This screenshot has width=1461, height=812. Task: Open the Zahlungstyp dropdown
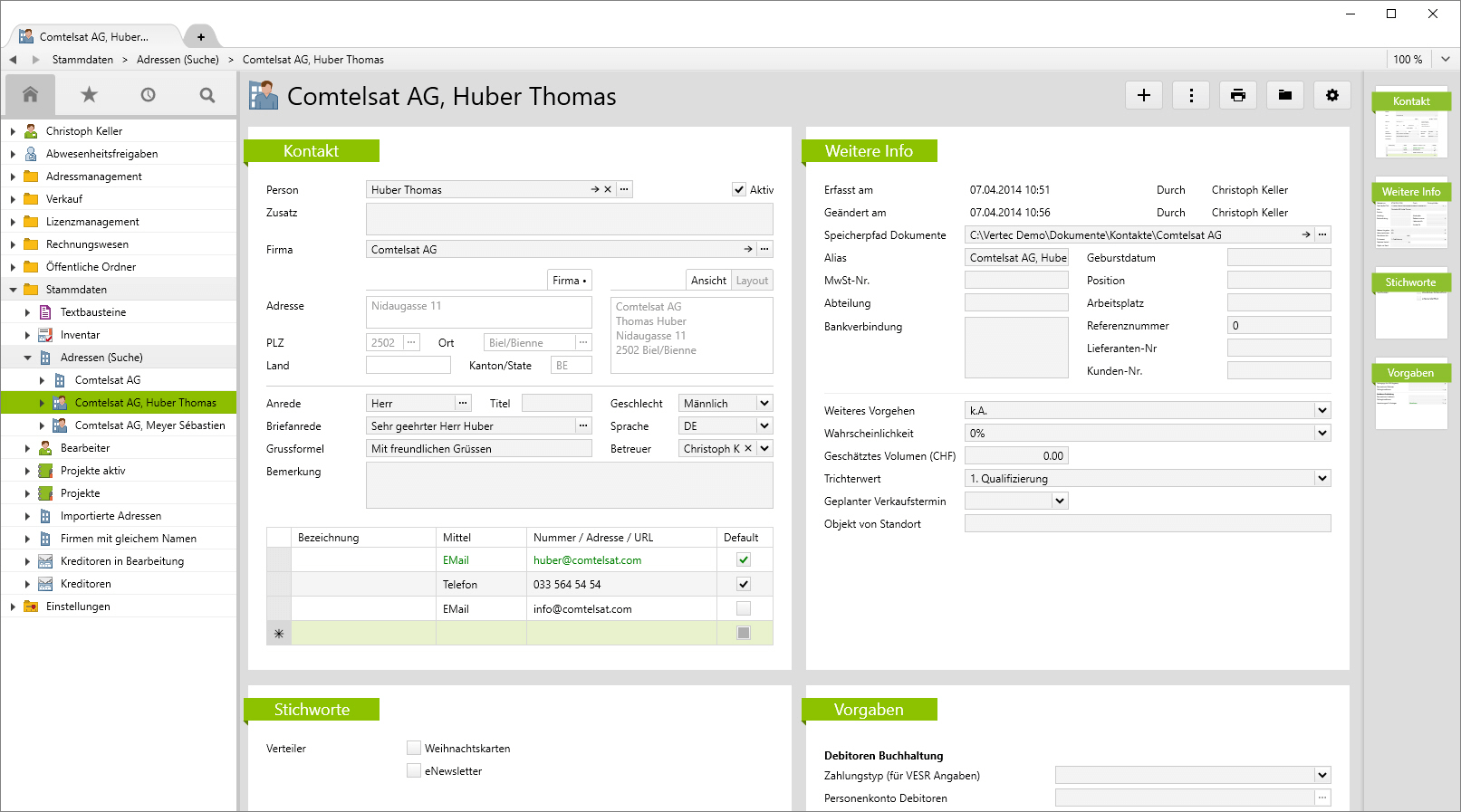click(x=1322, y=775)
